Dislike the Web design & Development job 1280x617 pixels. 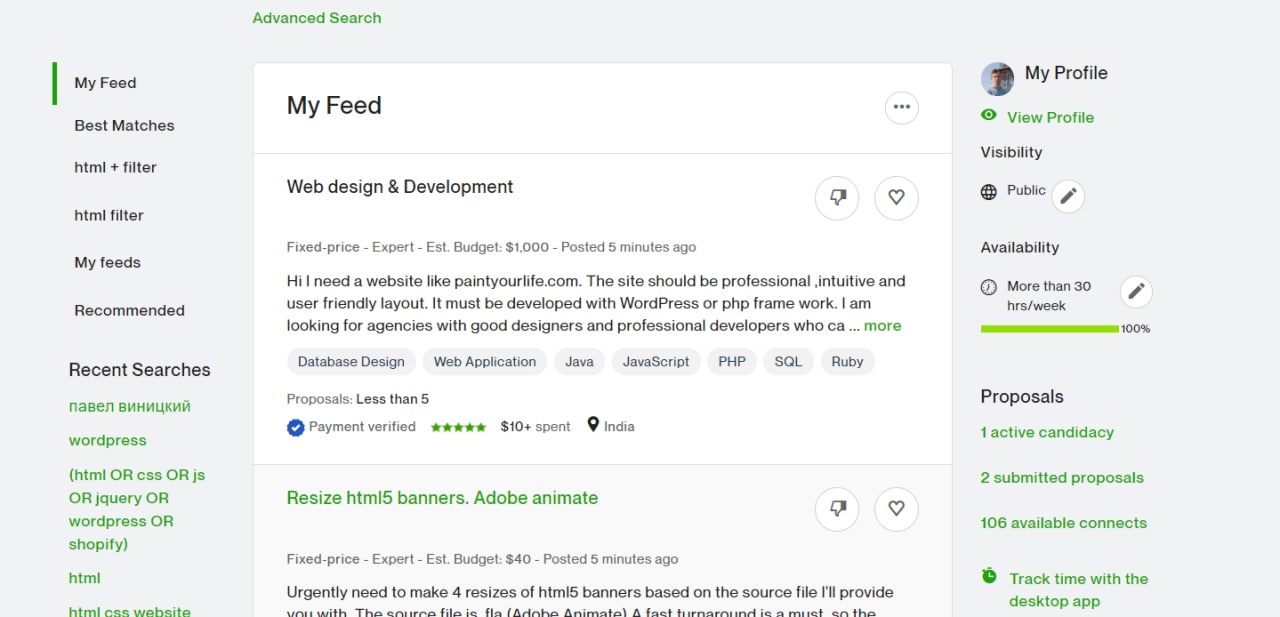(x=837, y=198)
